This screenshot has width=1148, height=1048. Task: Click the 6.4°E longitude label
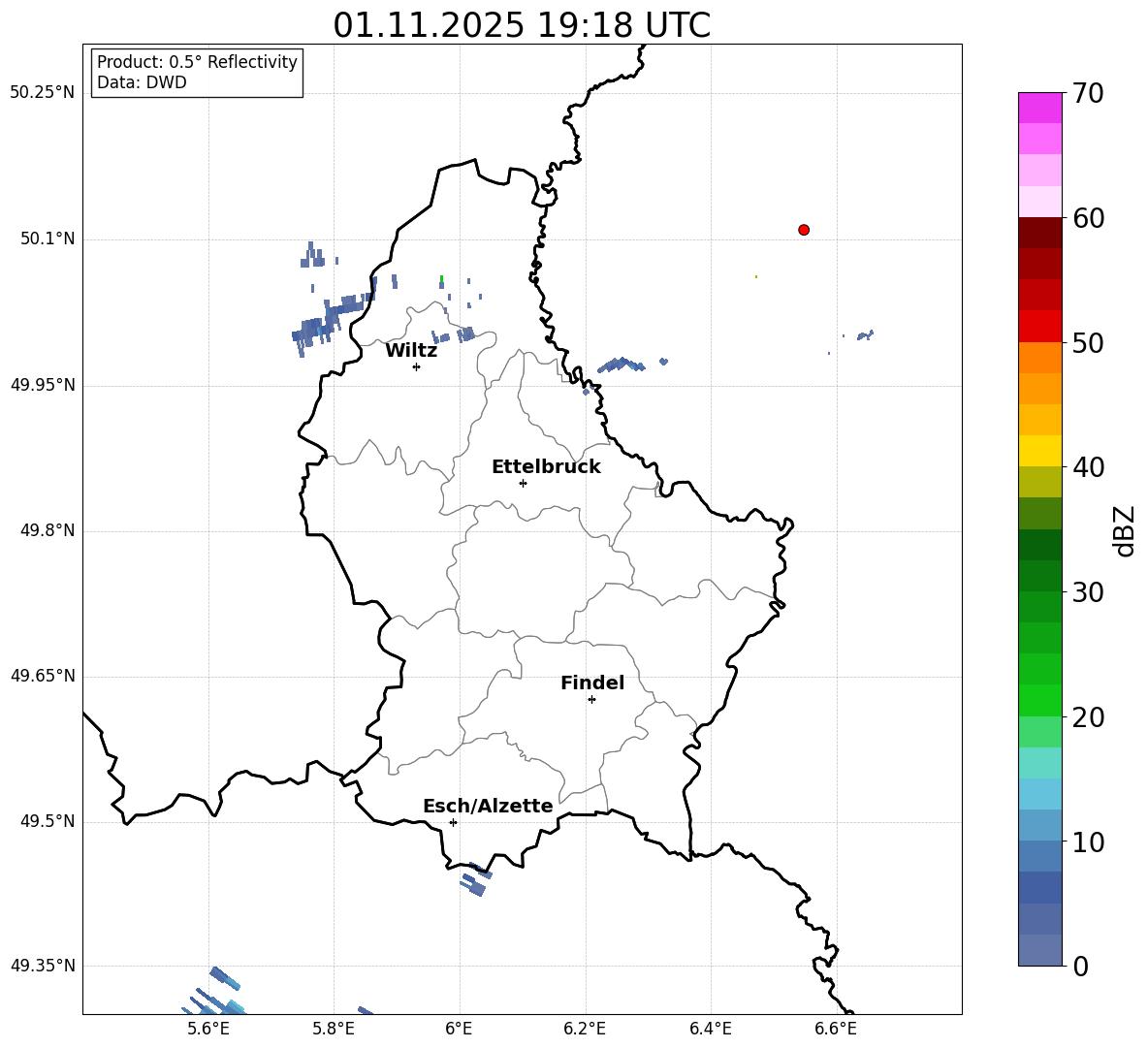click(x=710, y=1029)
